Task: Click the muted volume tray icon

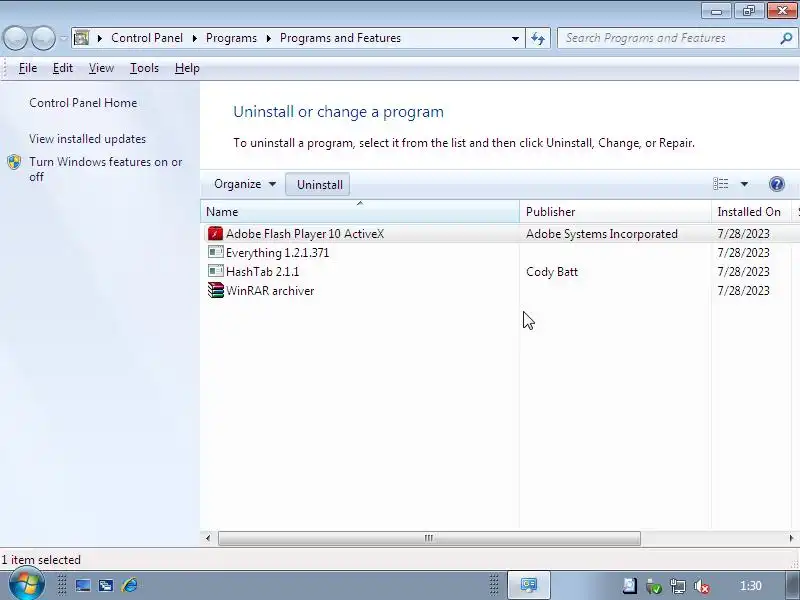Action: (702, 587)
